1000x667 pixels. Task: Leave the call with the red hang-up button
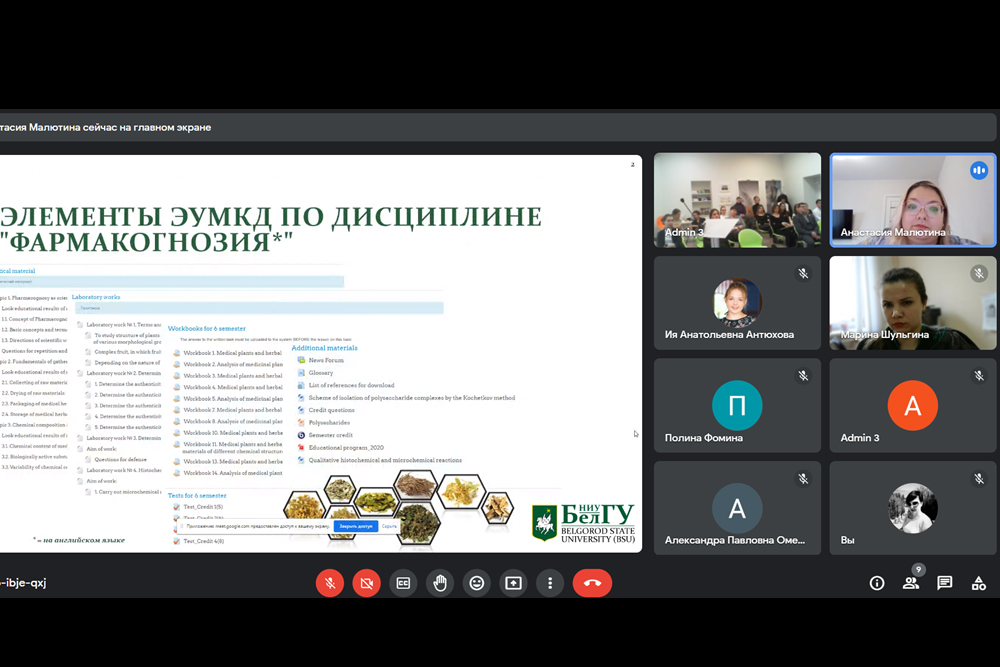[592, 583]
